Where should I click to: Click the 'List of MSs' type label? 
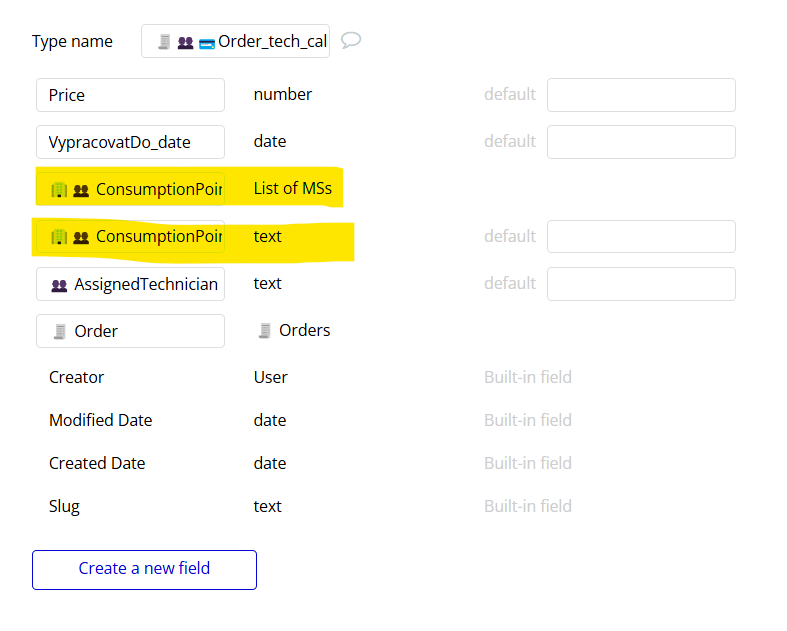coord(293,188)
